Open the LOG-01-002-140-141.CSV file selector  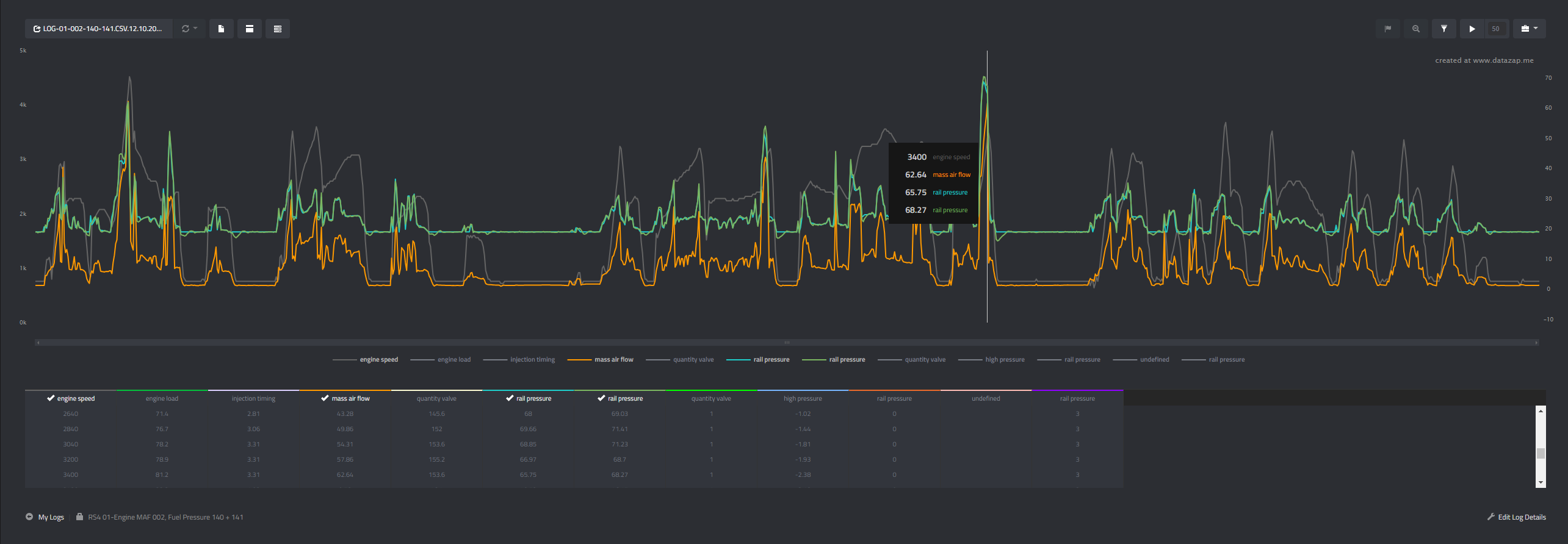[98, 29]
